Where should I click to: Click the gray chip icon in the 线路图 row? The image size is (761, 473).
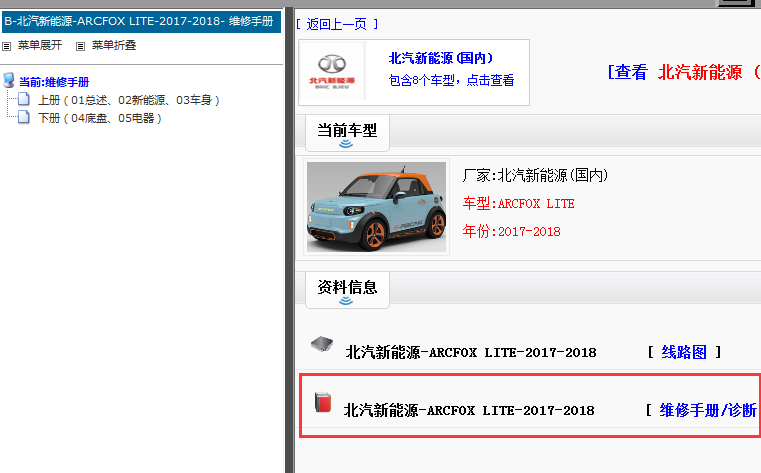322,344
